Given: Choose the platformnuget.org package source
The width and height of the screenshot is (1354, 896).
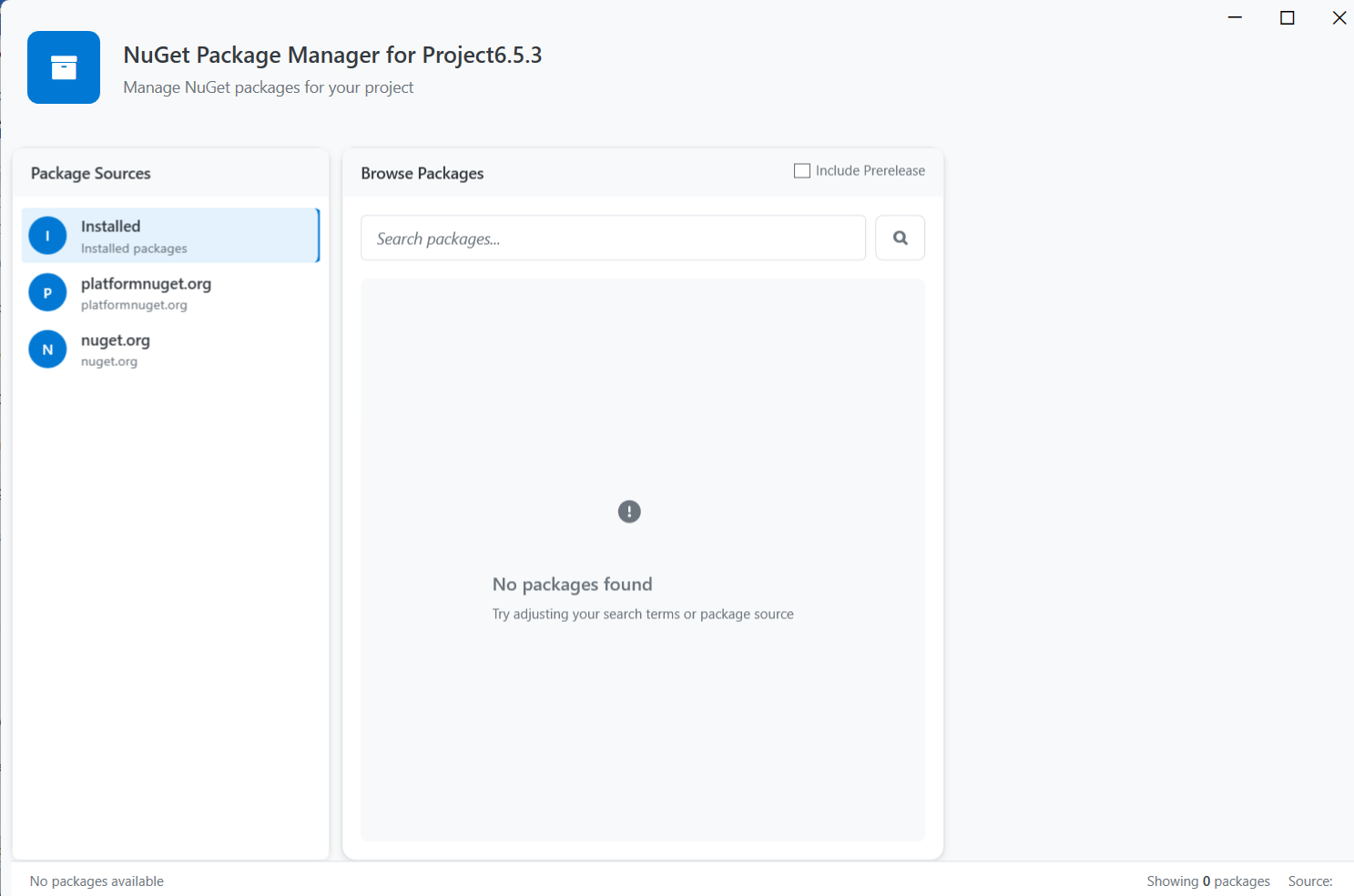Looking at the screenshot, I should (x=170, y=292).
